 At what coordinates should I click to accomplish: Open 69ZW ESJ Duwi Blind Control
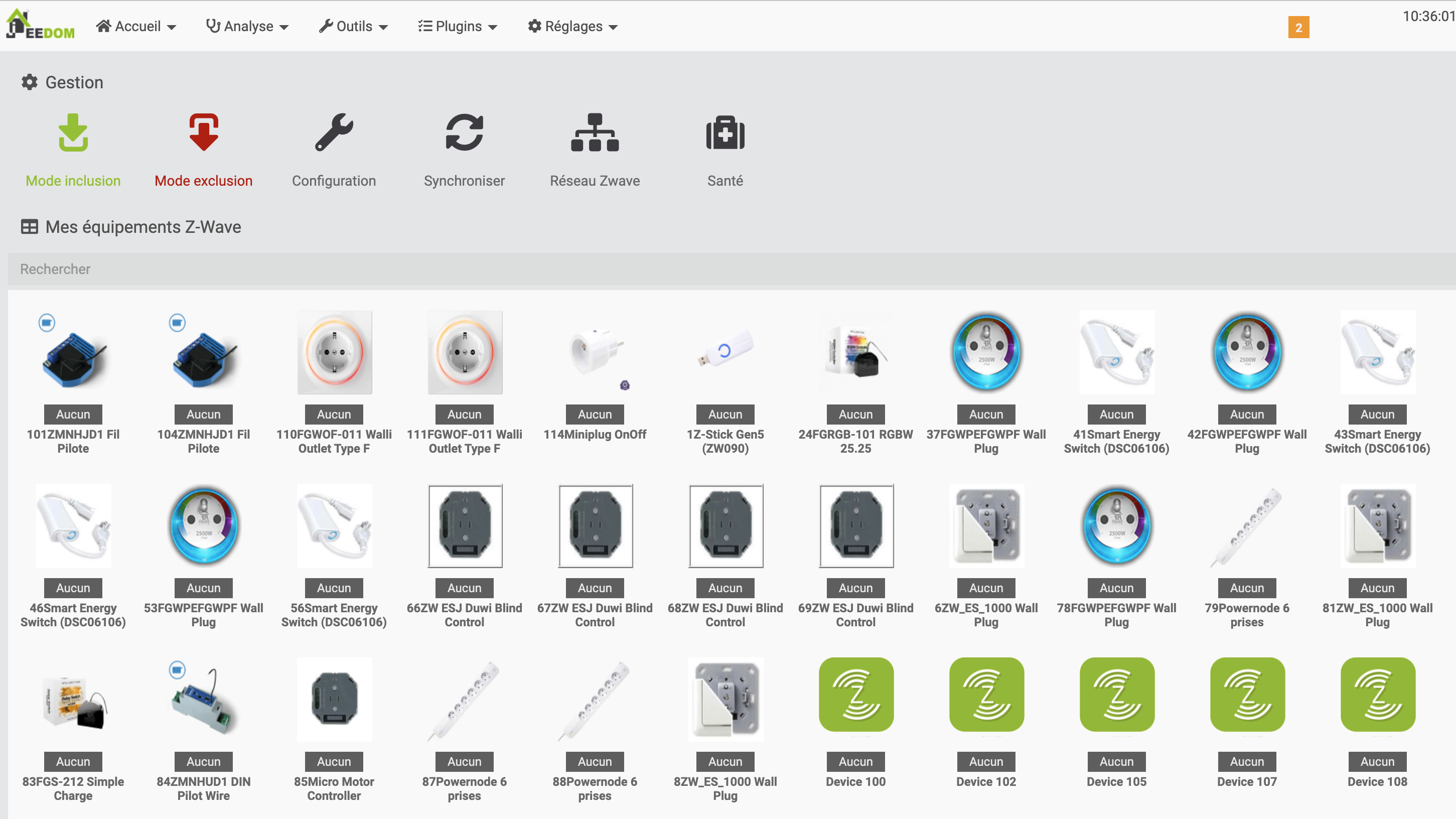tap(857, 525)
